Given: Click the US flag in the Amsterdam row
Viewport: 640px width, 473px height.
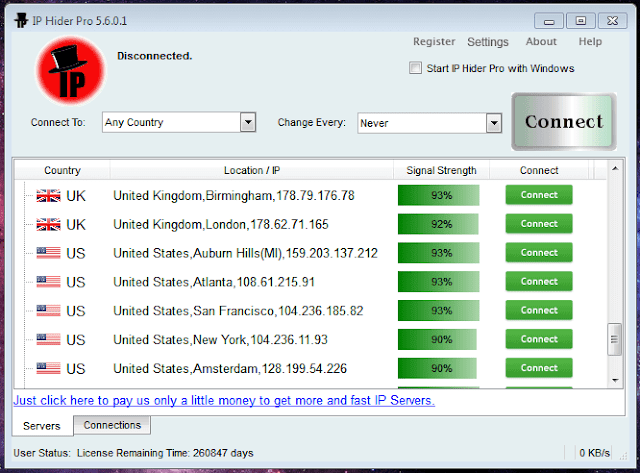Looking at the screenshot, I should [x=48, y=369].
